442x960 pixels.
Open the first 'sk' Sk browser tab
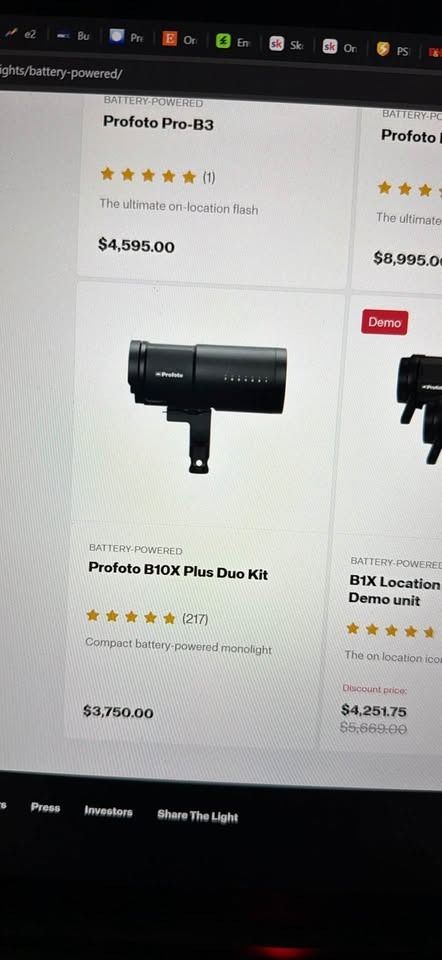coord(287,45)
